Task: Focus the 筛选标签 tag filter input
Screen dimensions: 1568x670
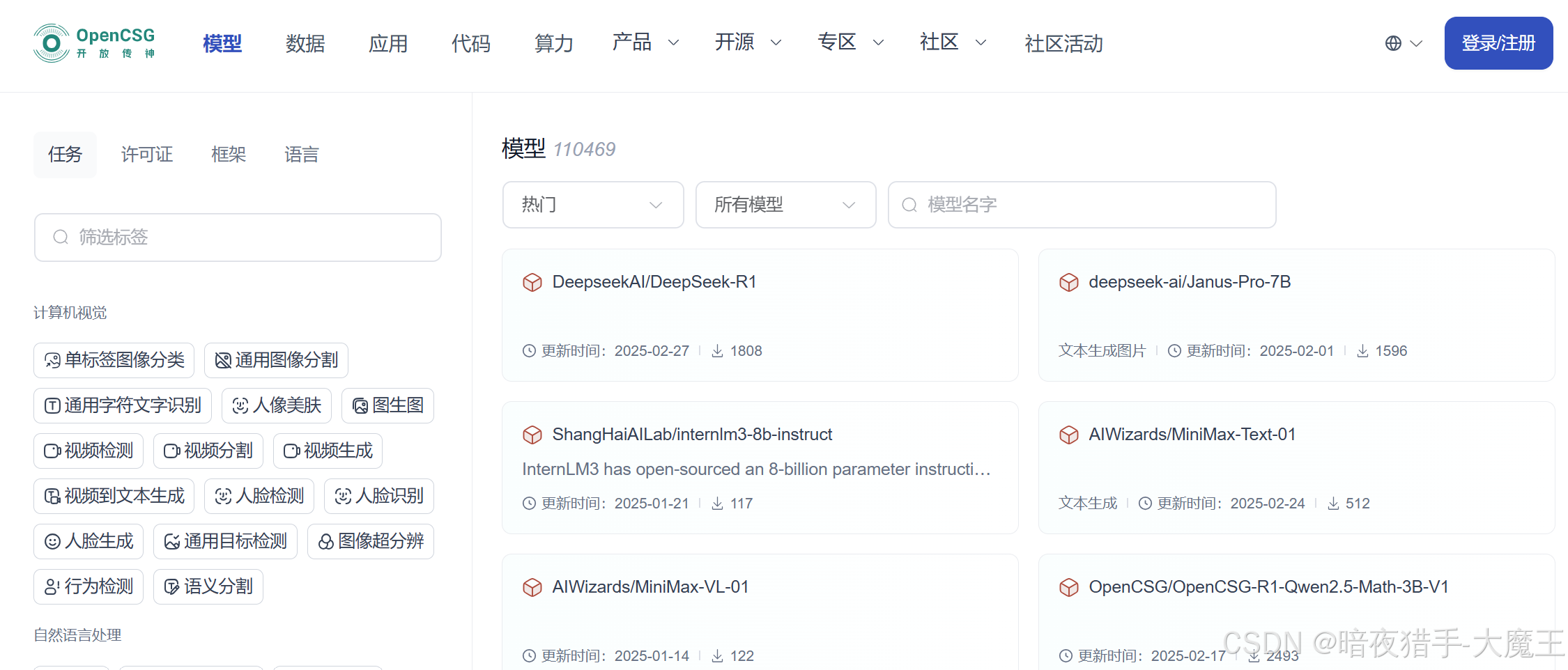Action: pos(238,237)
